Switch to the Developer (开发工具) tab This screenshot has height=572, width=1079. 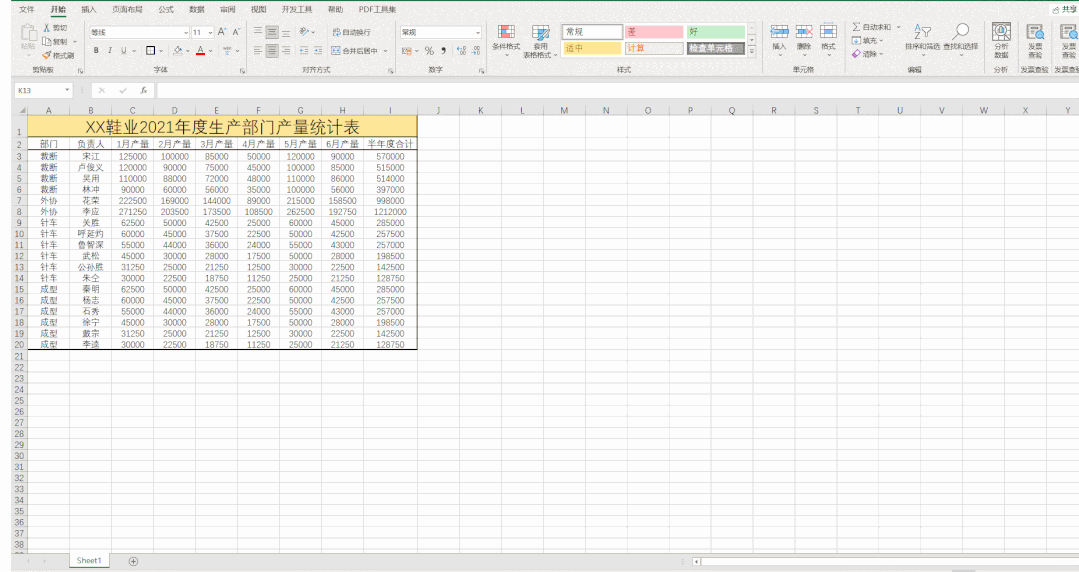tap(297, 10)
